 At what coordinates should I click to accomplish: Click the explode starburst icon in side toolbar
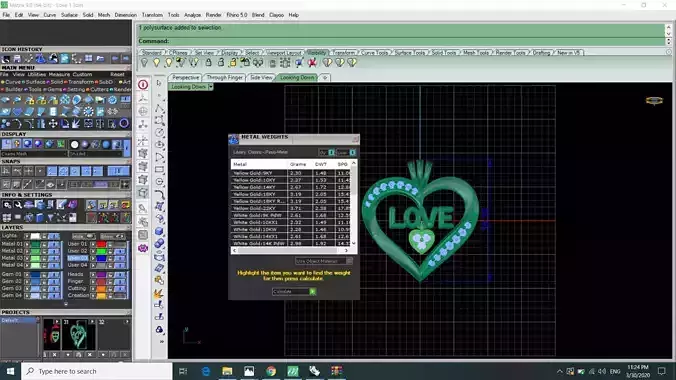pos(159,293)
